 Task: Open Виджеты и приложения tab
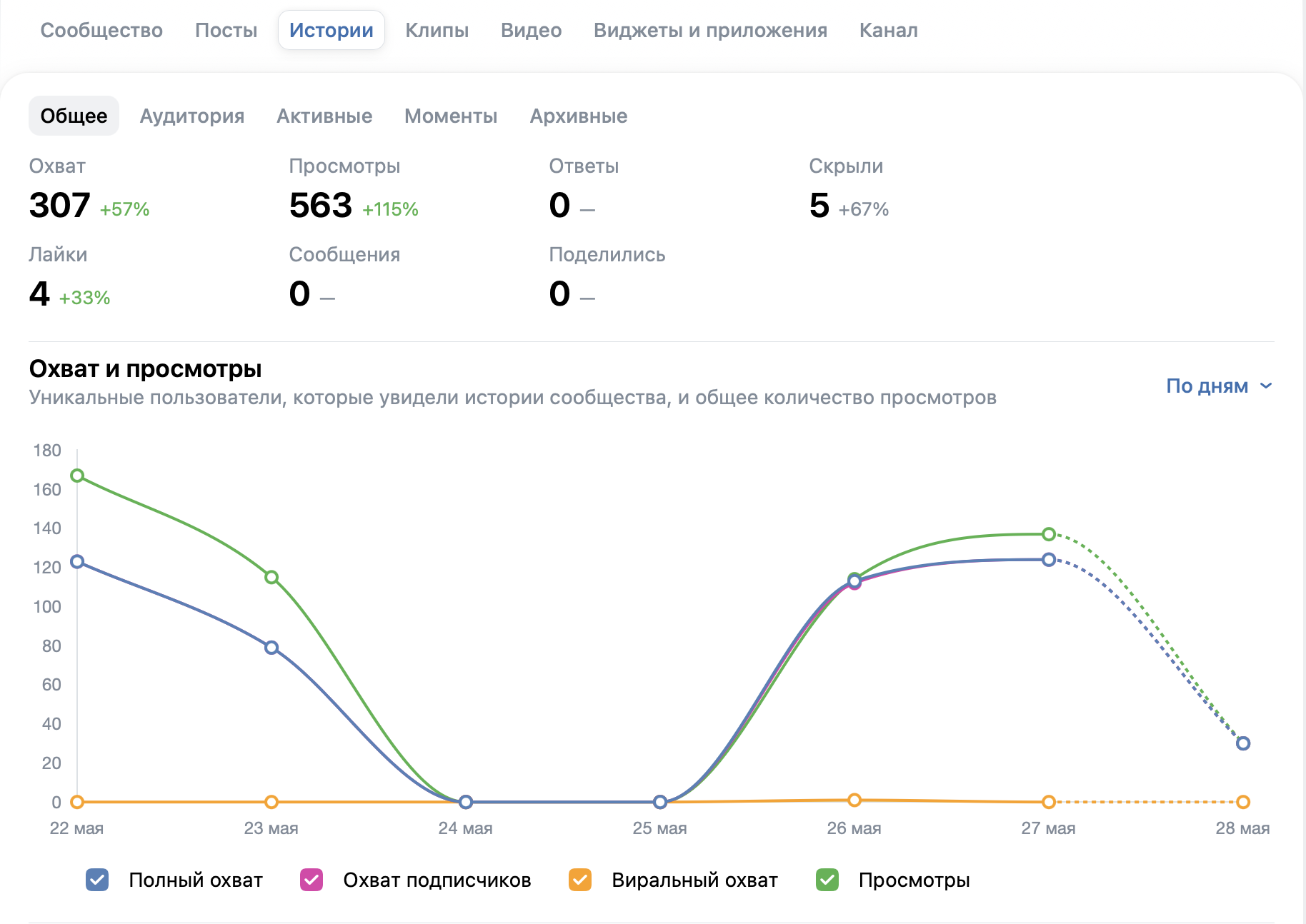click(710, 30)
